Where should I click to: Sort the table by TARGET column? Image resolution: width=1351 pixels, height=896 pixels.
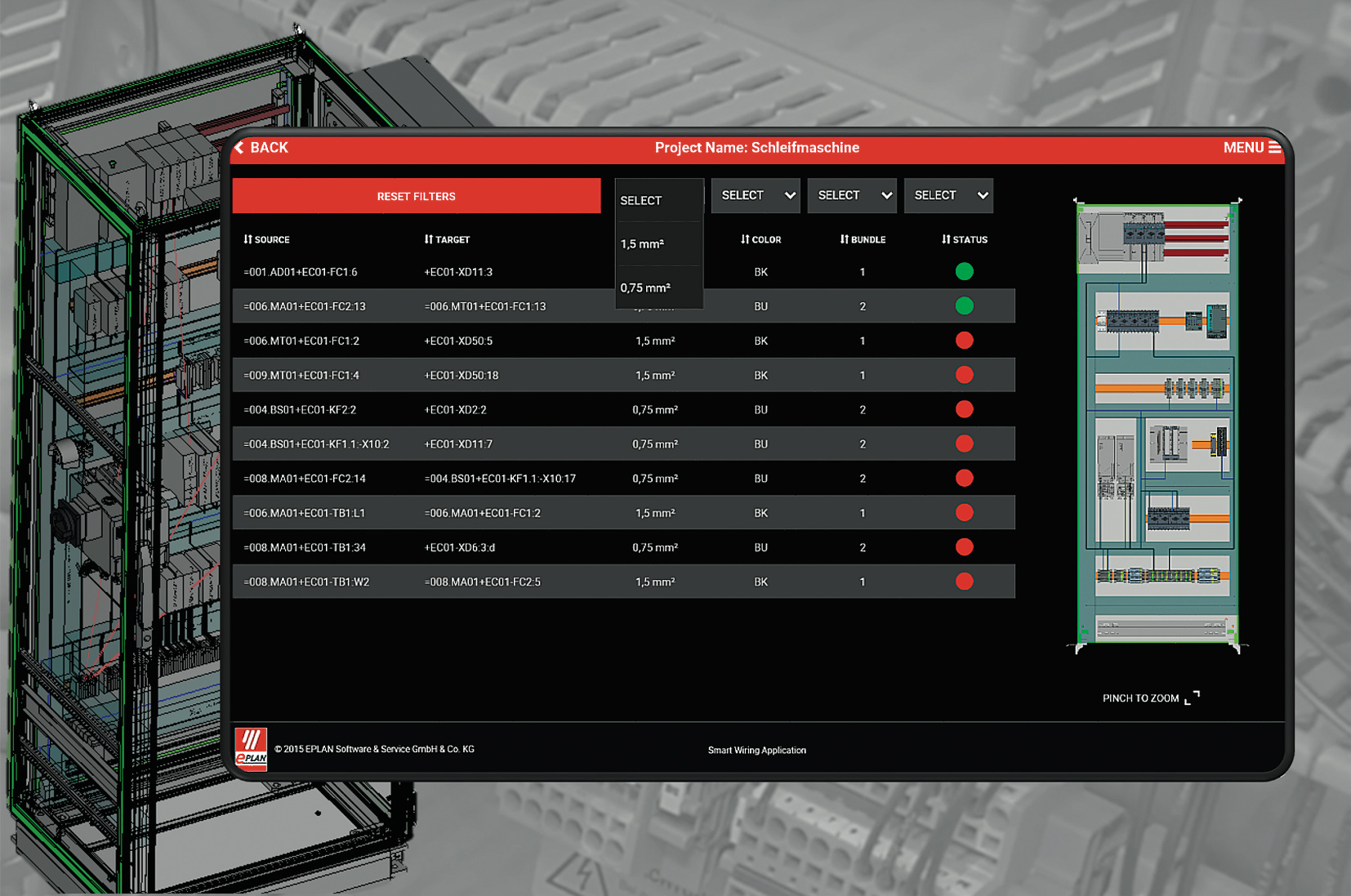[x=447, y=239]
